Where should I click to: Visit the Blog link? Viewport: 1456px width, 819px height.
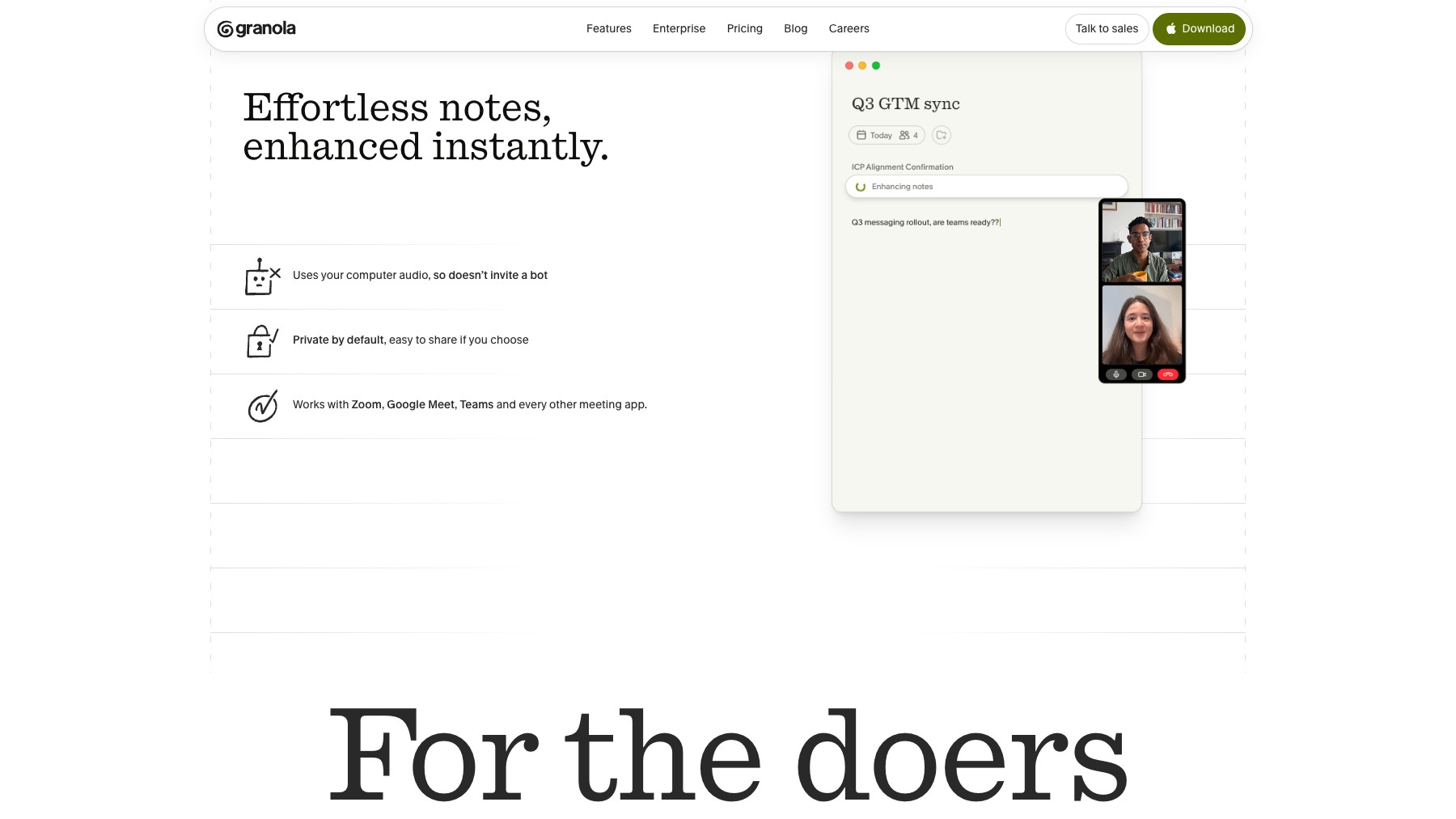(x=795, y=28)
